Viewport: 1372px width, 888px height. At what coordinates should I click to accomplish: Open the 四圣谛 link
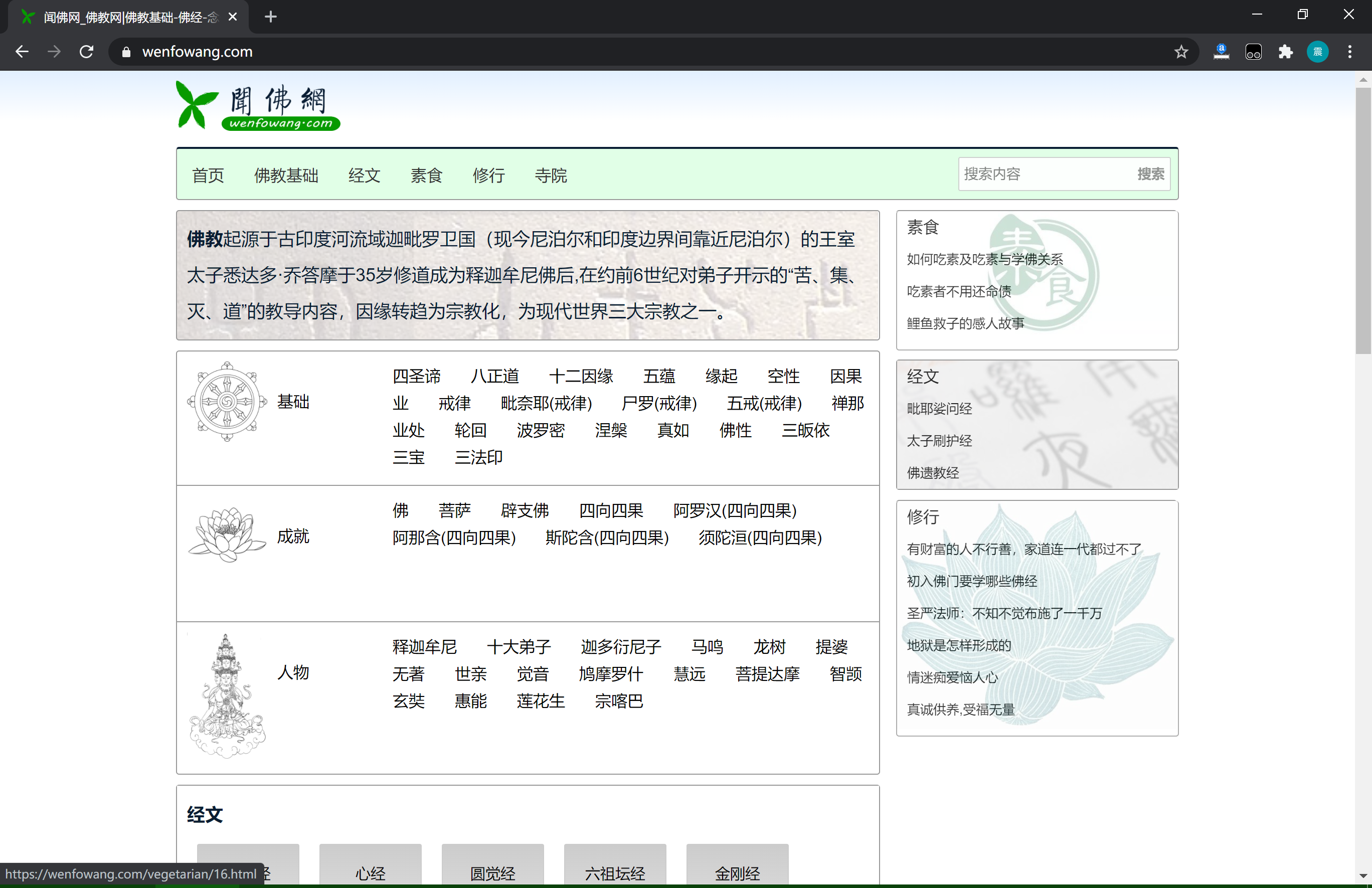[416, 376]
